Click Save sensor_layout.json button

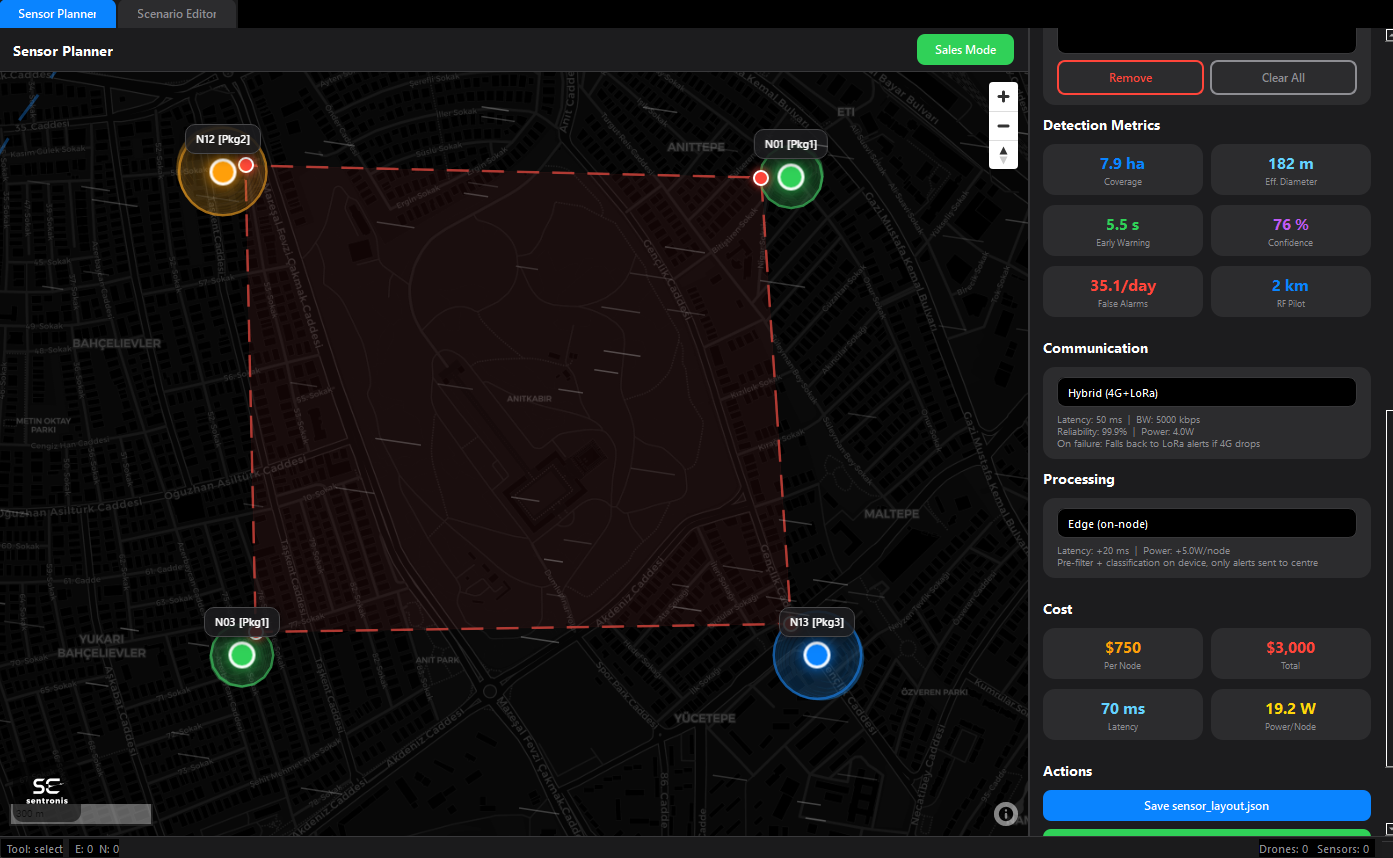1206,806
